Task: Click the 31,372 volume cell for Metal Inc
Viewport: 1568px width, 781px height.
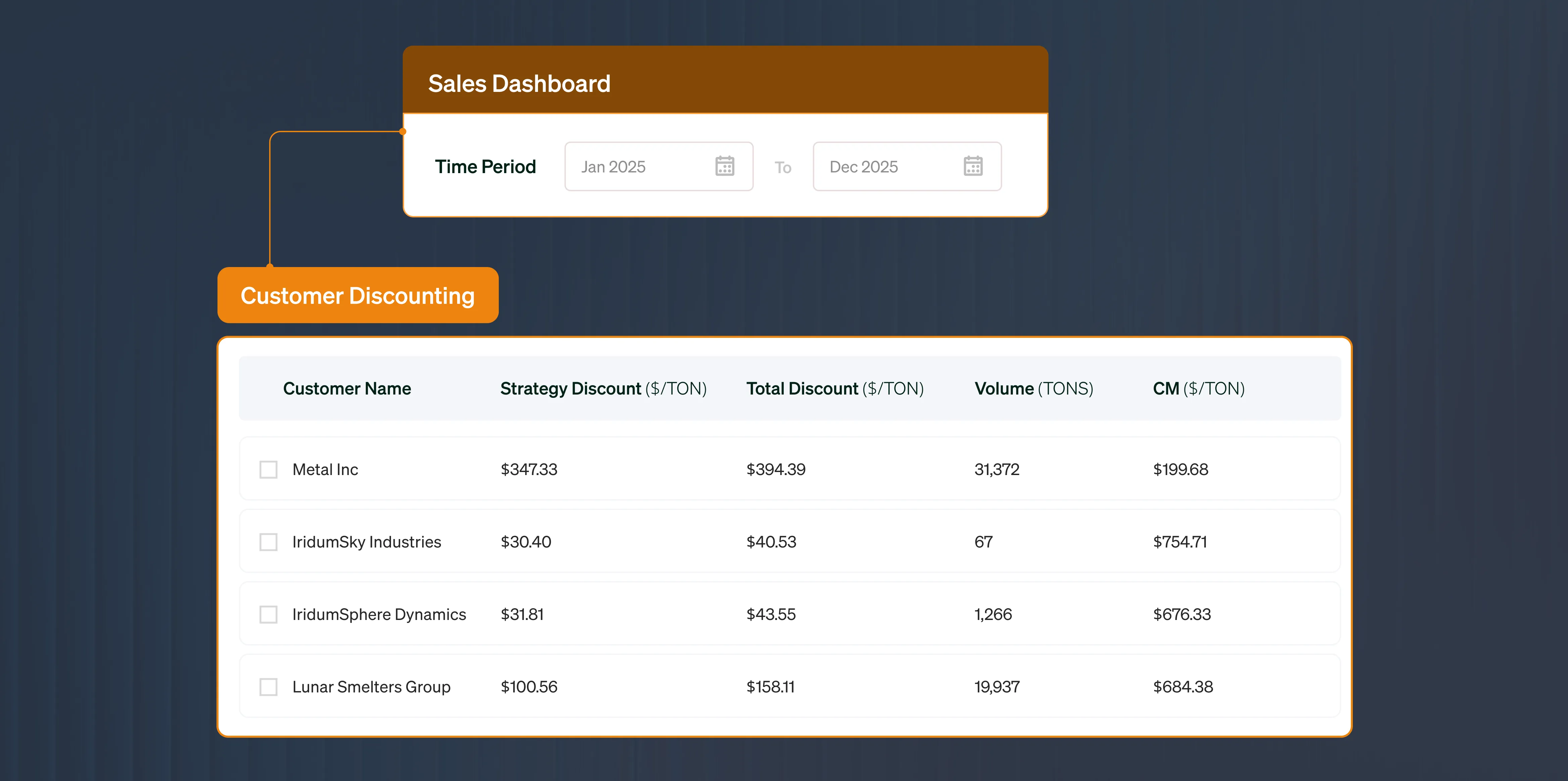Action: coord(996,470)
